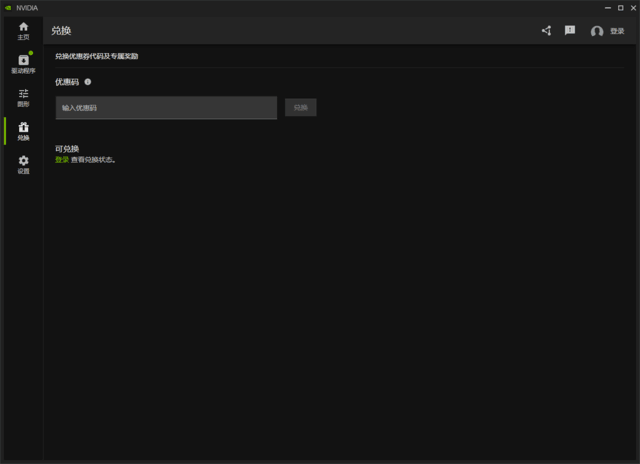Open the 主页 home page in sidebar
640x464 pixels.
23,31
